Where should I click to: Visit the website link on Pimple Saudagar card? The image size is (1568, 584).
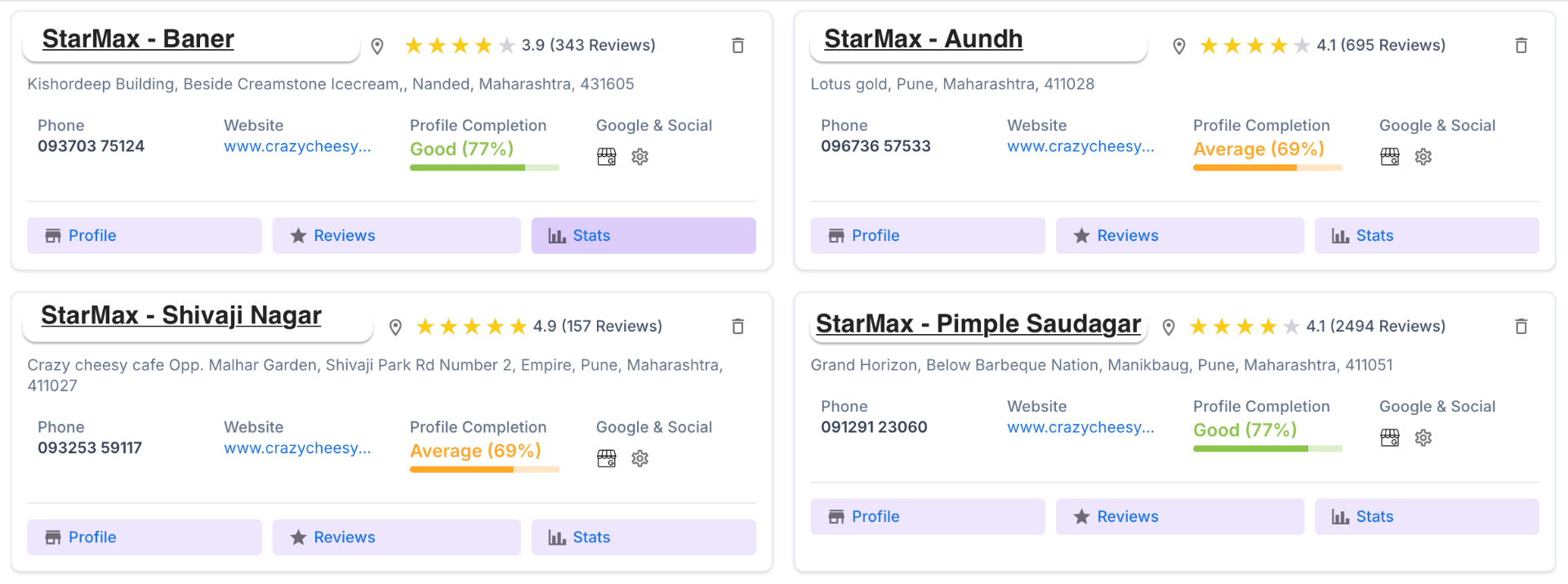click(x=1080, y=426)
